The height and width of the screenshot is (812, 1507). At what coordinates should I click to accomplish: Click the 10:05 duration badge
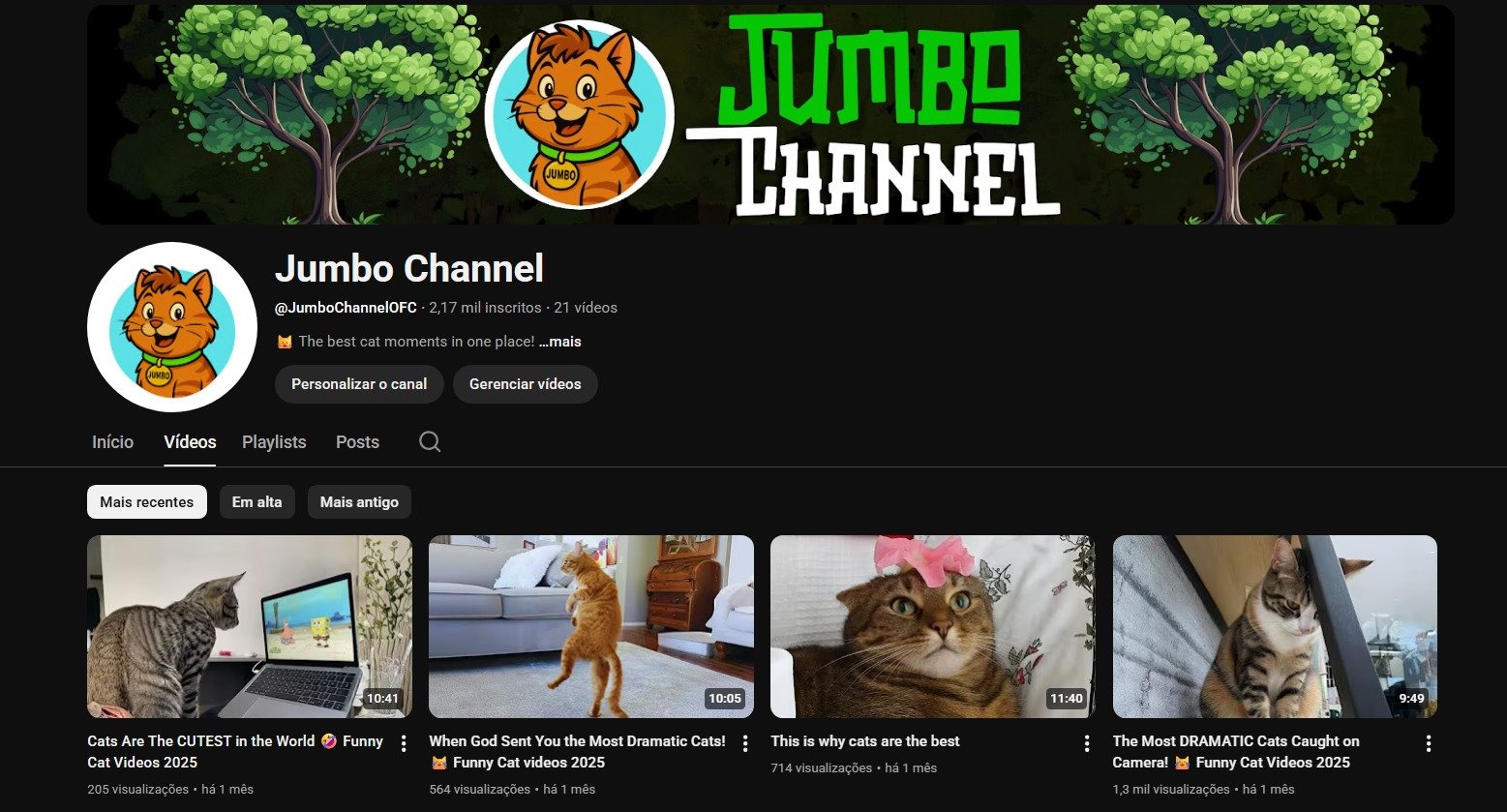(725, 698)
